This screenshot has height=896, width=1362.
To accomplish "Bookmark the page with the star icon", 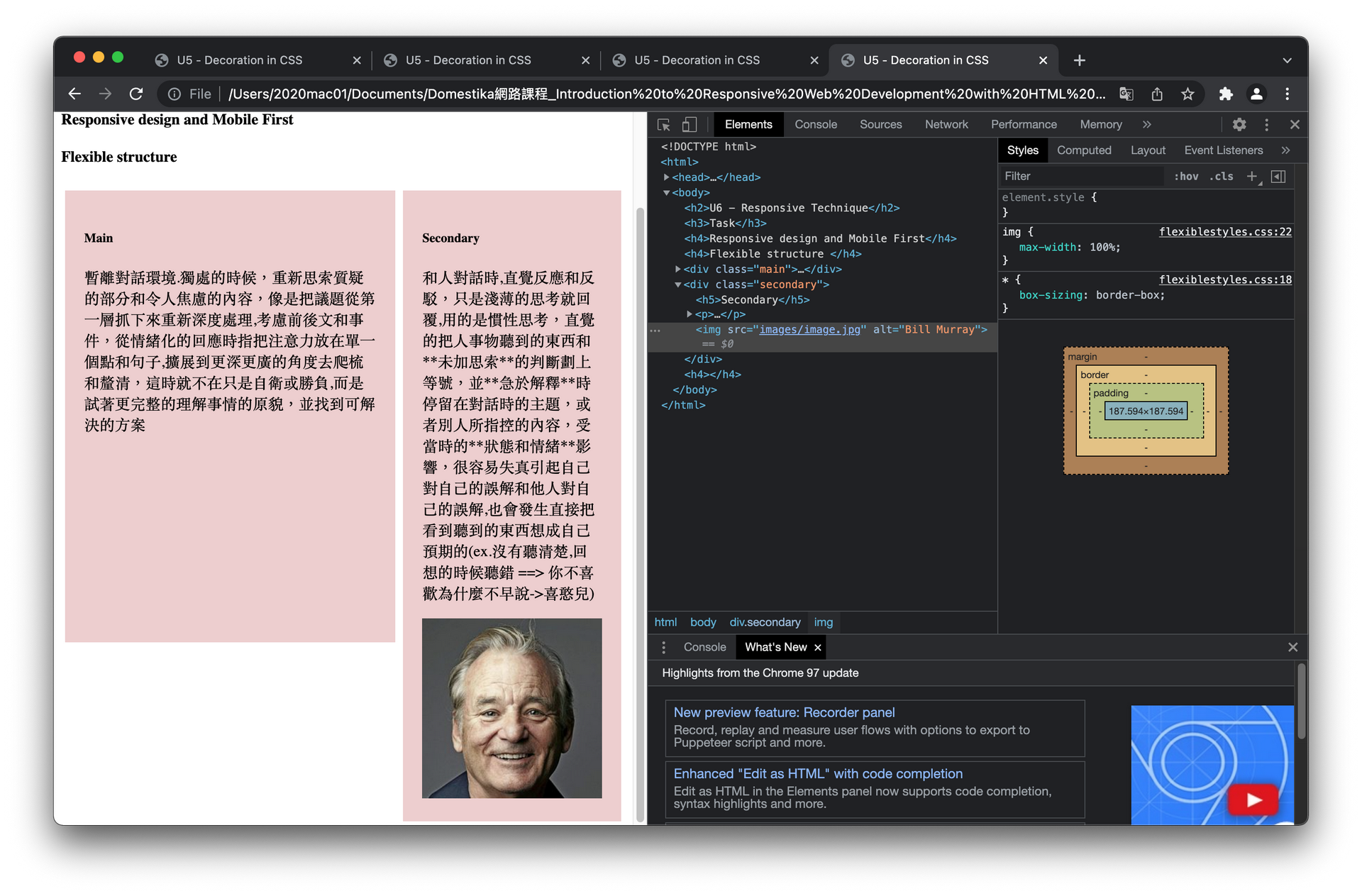I will click(x=1187, y=94).
